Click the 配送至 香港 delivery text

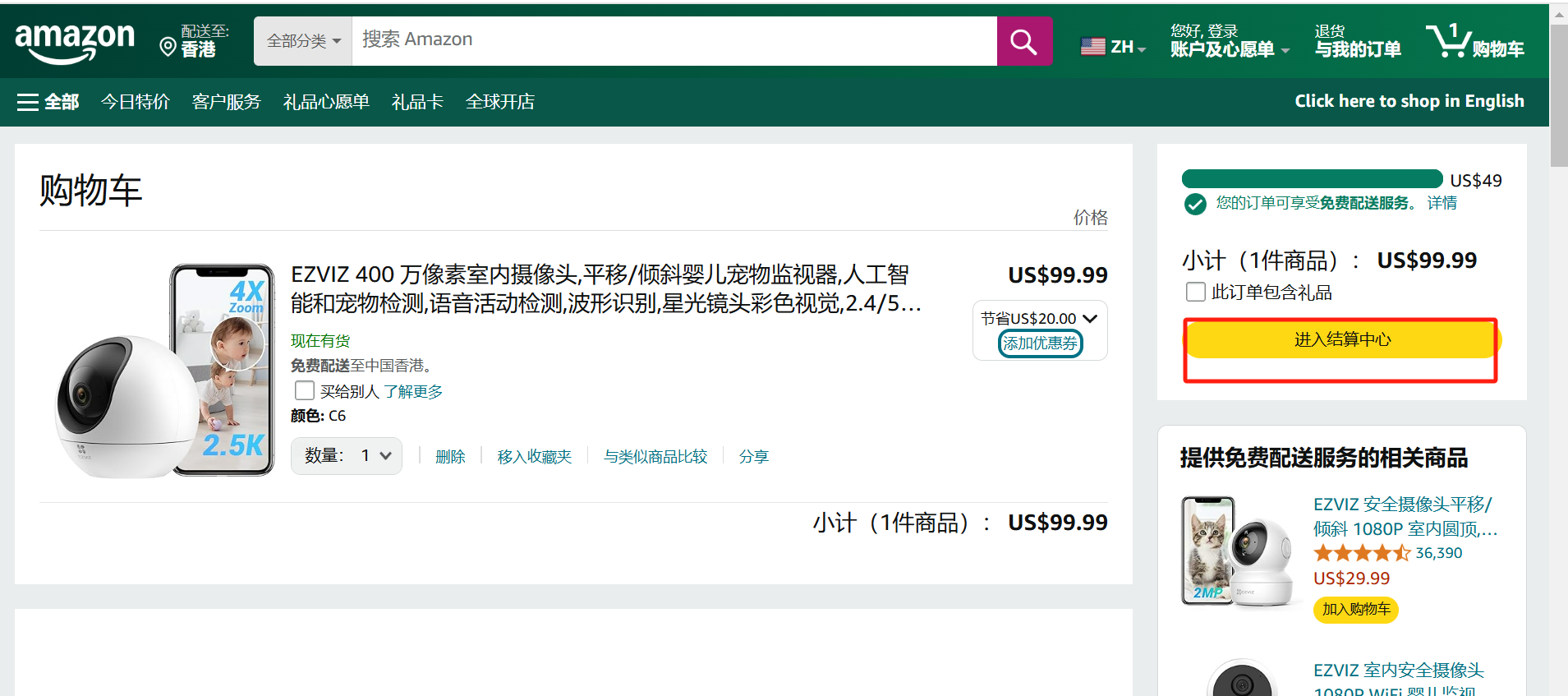click(x=205, y=41)
